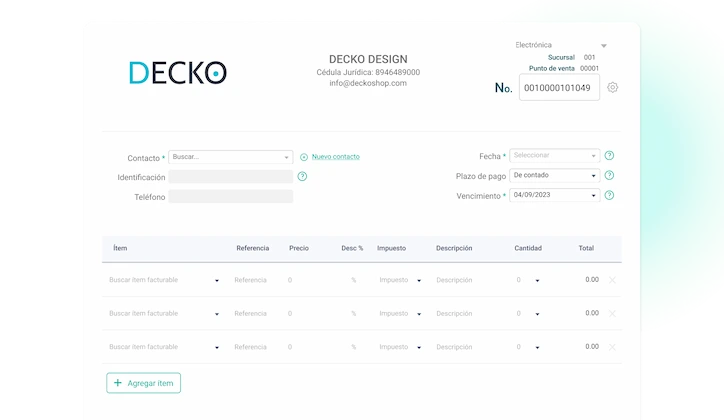The height and width of the screenshot is (420, 724).
Task: Click Descripción column header
Action: 454,248
